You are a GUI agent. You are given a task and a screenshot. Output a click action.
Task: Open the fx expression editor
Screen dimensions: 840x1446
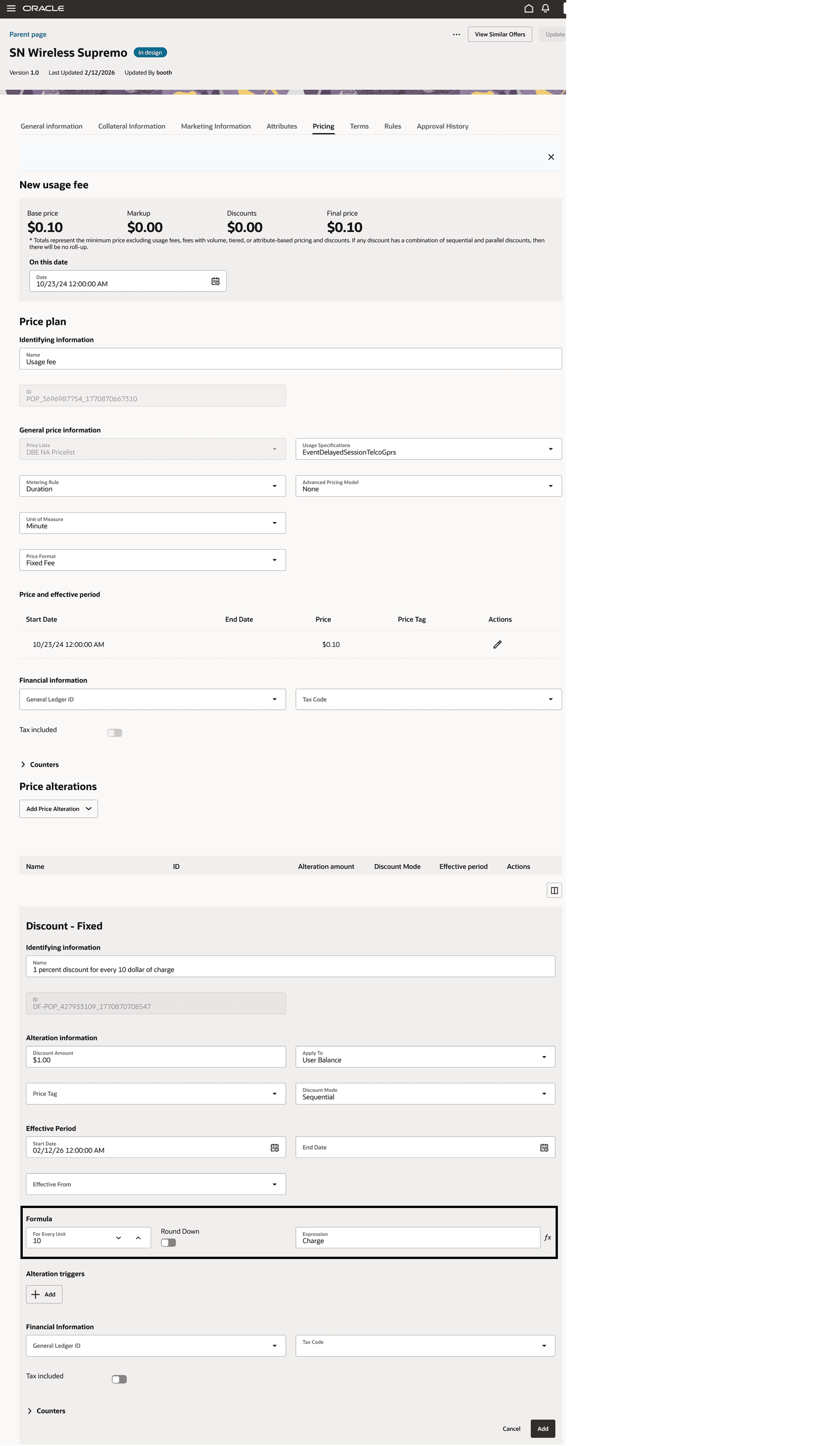(548, 1237)
